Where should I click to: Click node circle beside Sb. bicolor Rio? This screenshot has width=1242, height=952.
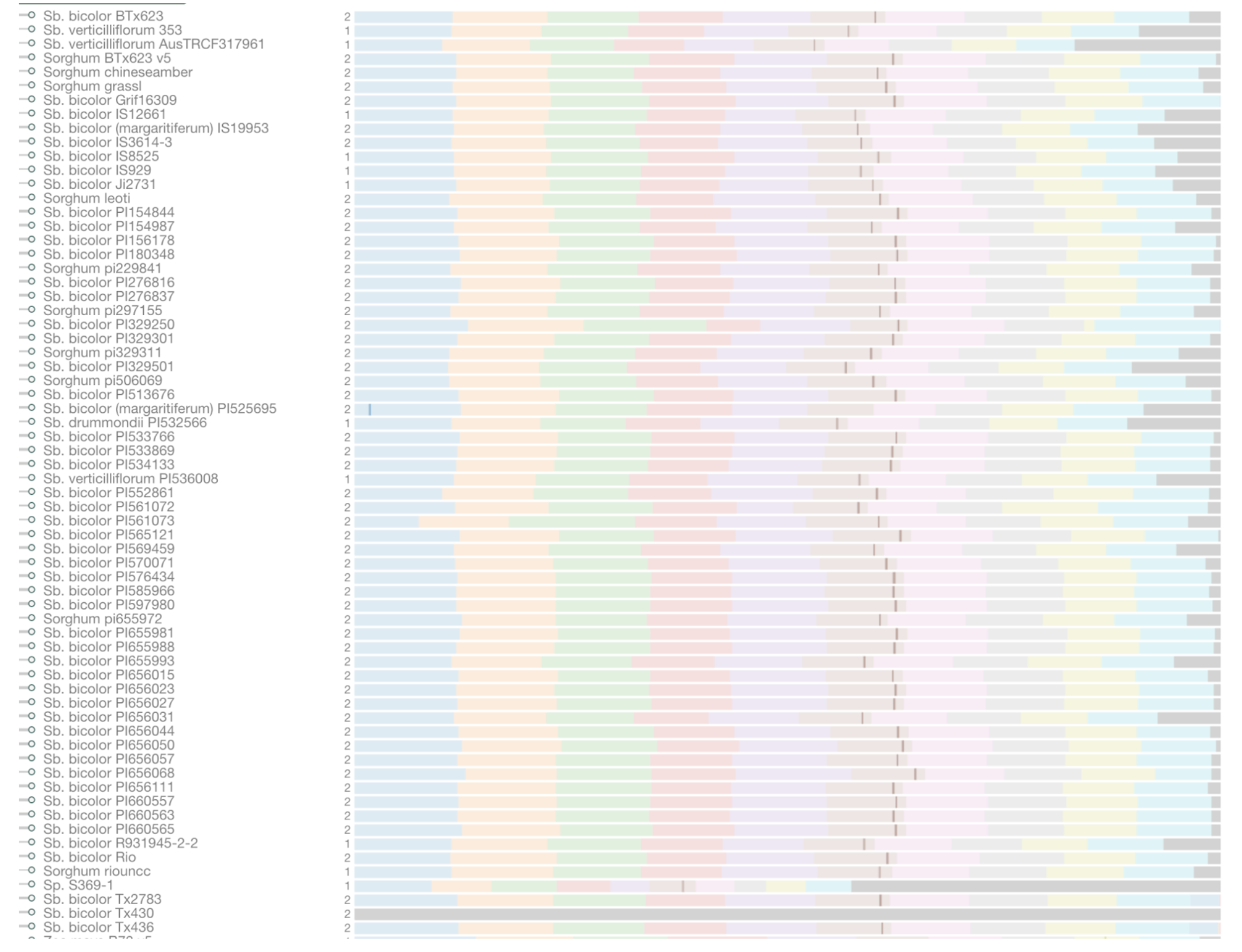tap(32, 857)
